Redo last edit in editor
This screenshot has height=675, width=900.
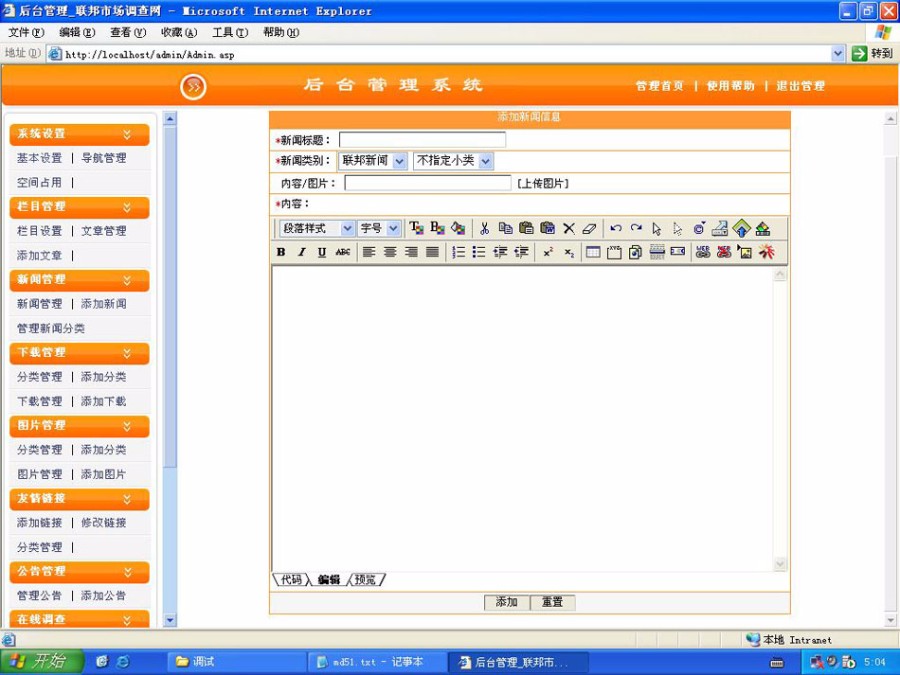pyautogui.click(x=636, y=228)
